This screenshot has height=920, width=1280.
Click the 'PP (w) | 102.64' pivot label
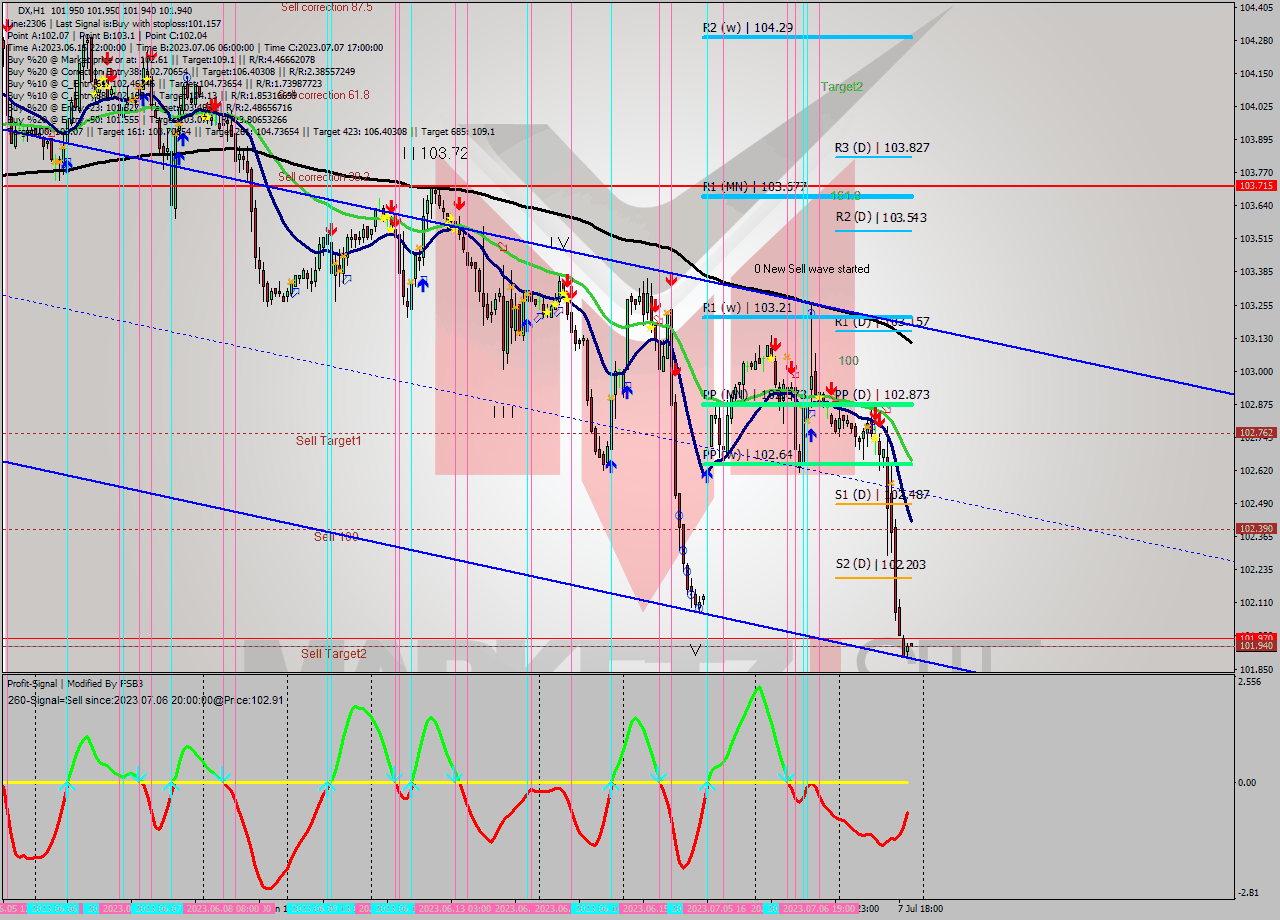pos(747,454)
